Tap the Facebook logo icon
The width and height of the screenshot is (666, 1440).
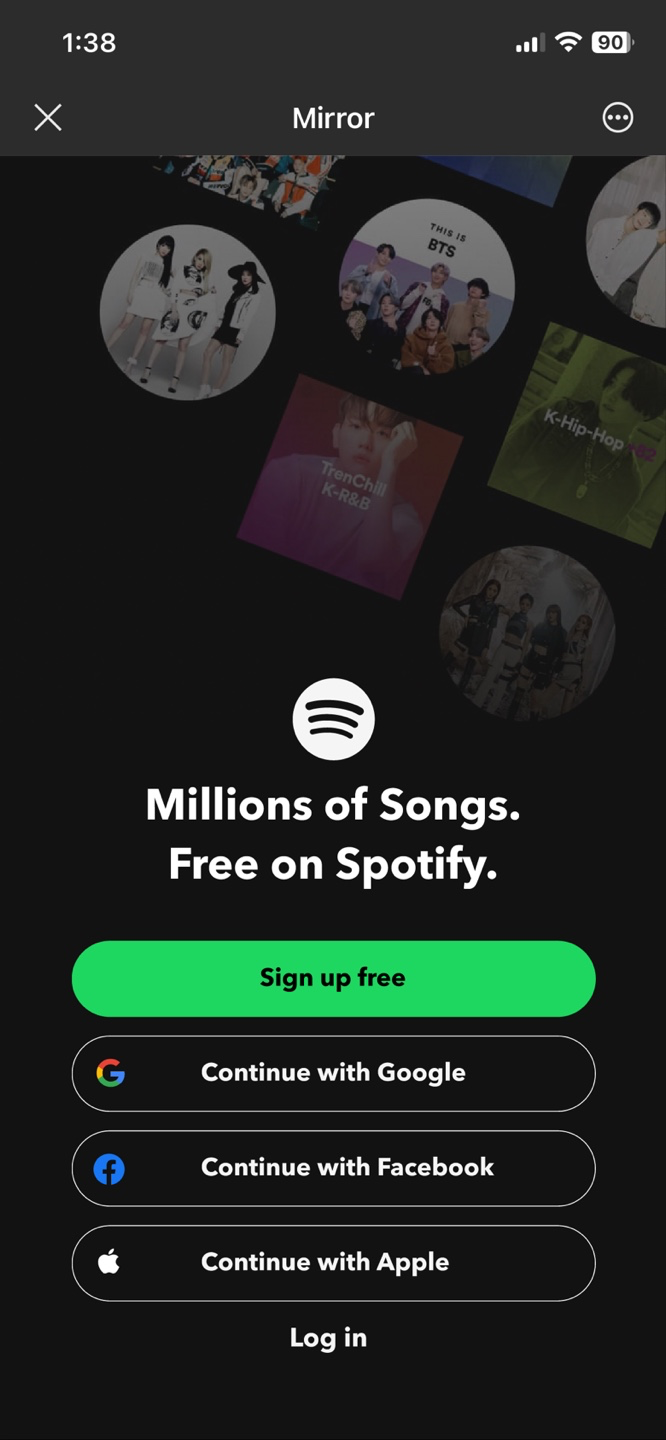[109, 1168]
